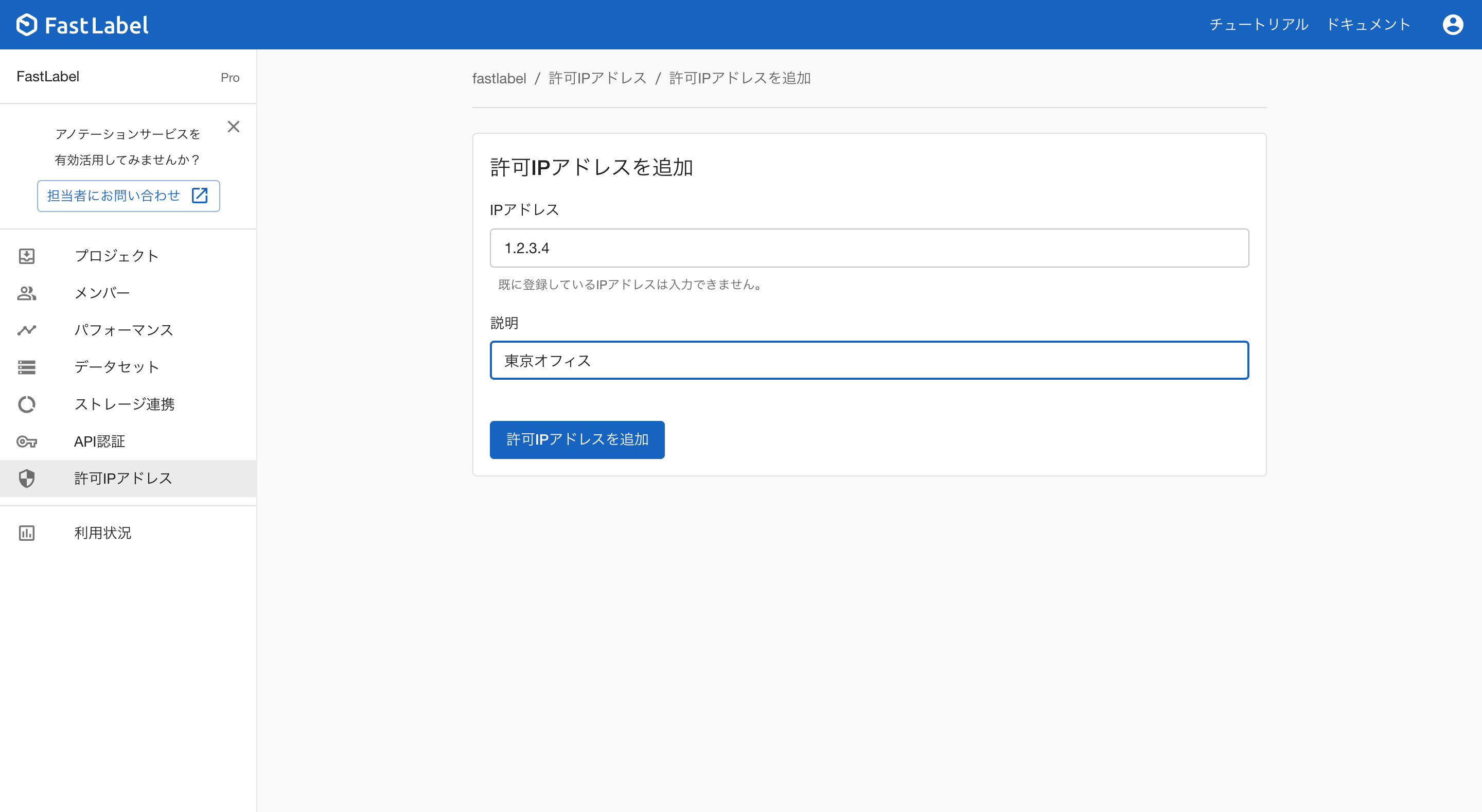Viewport: 1482px width, 812px height.
Task: Open the user account avatar menu
Action: 1453,25
